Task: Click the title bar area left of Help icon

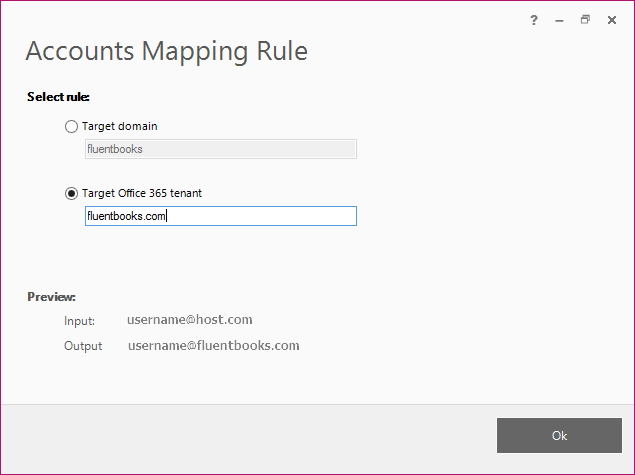Action: [x=263, y=16]
